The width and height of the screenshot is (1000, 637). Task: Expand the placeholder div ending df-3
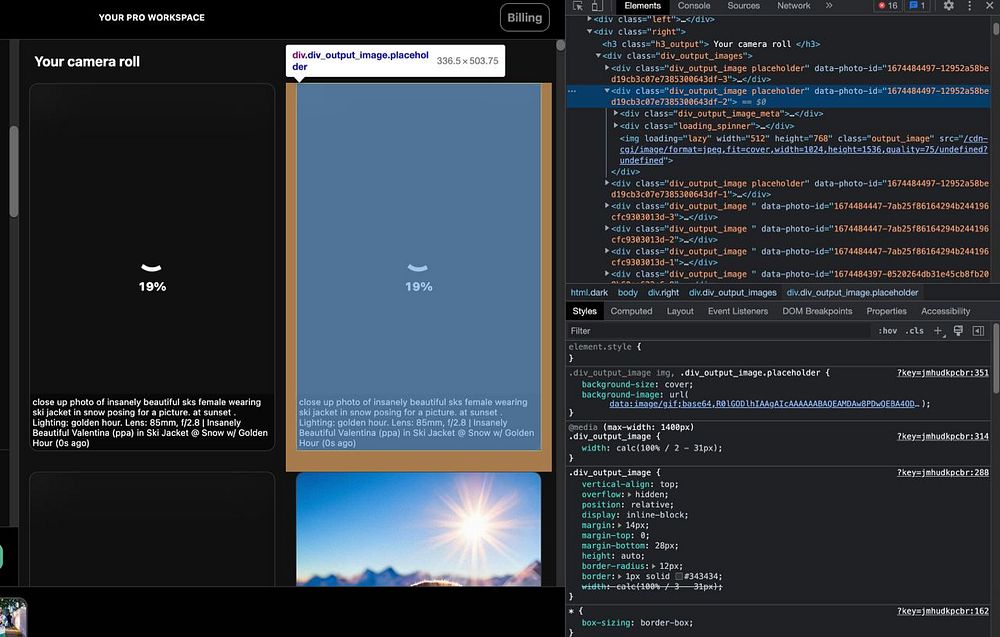(607, 68)
